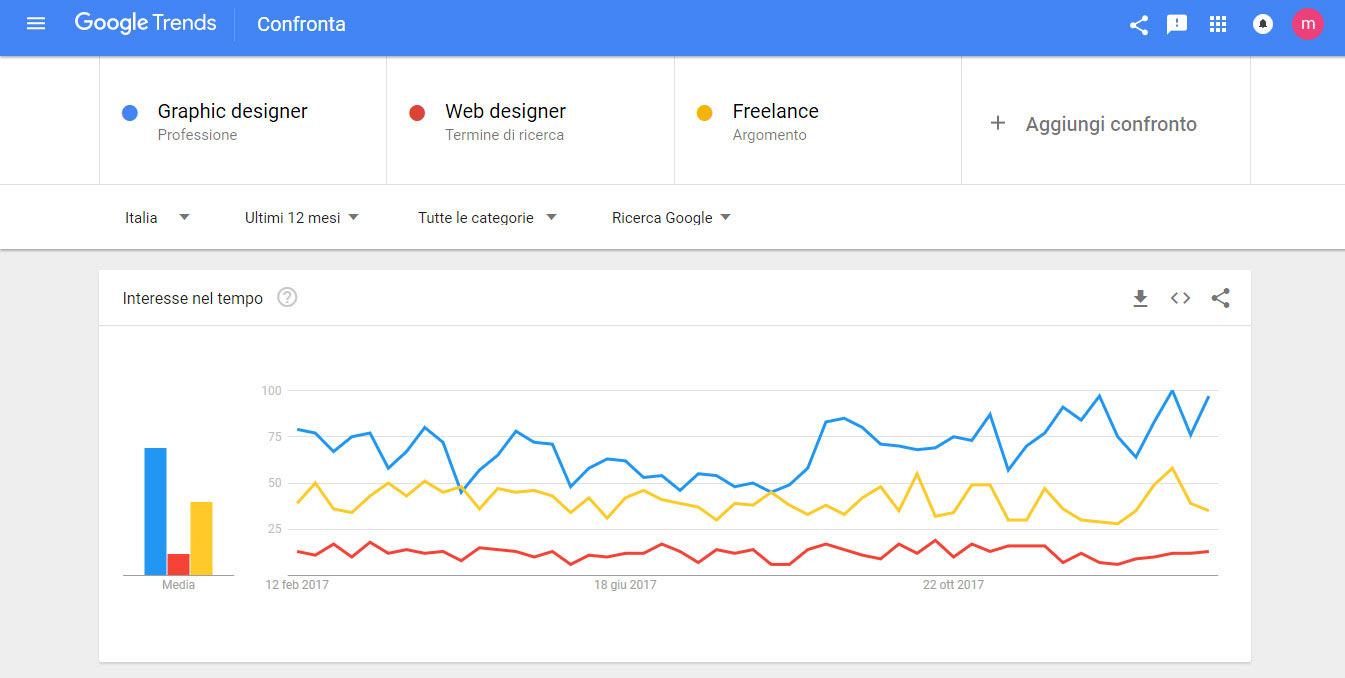Image resolution: width=1345 pixels, height=678 pixels.
Task: Click the yellow Freelance color dot
Action: pyautogui.click(x=704, y=113)
